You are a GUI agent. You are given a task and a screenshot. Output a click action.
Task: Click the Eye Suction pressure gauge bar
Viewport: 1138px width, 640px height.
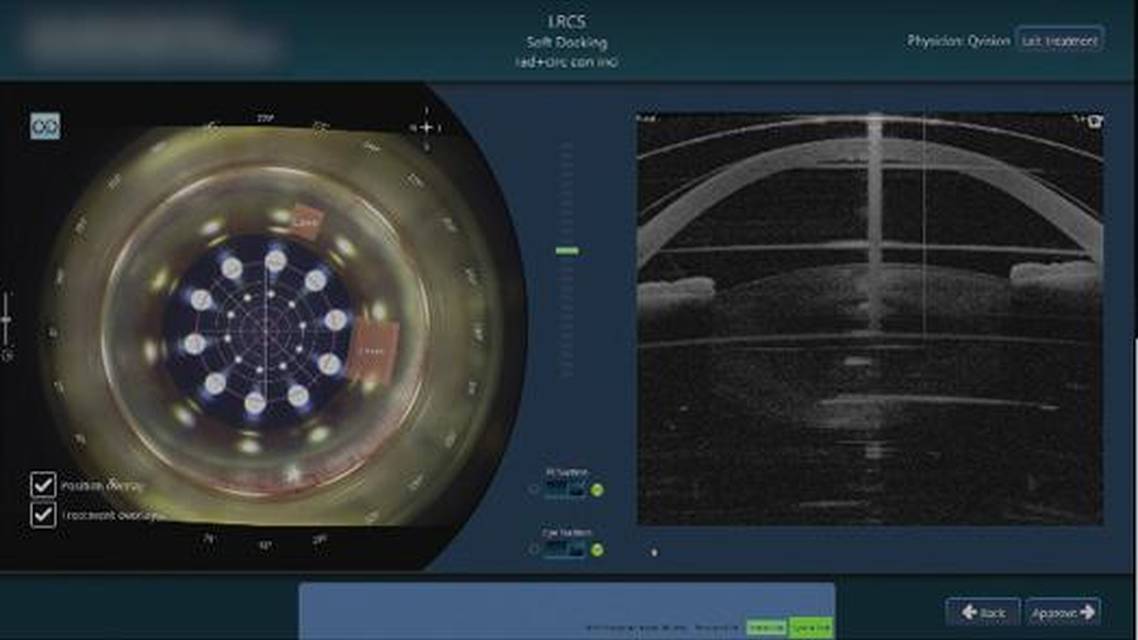[x=565, y=550]
